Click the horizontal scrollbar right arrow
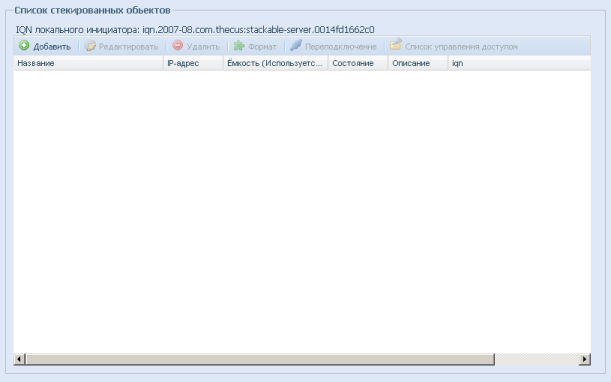This screenshot has height=382, width=611. click(x=585, y=359)
